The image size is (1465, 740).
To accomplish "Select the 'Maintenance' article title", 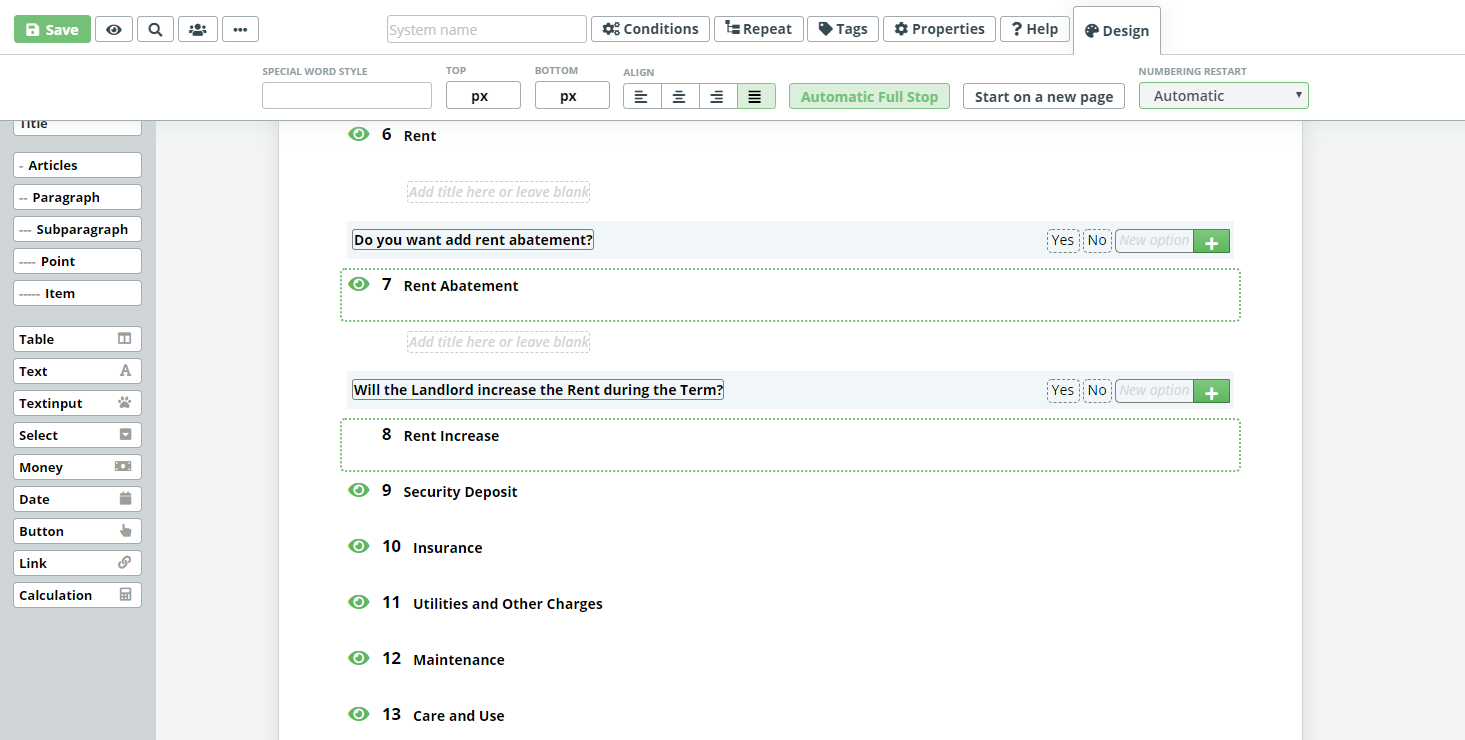I will (459, 660).
